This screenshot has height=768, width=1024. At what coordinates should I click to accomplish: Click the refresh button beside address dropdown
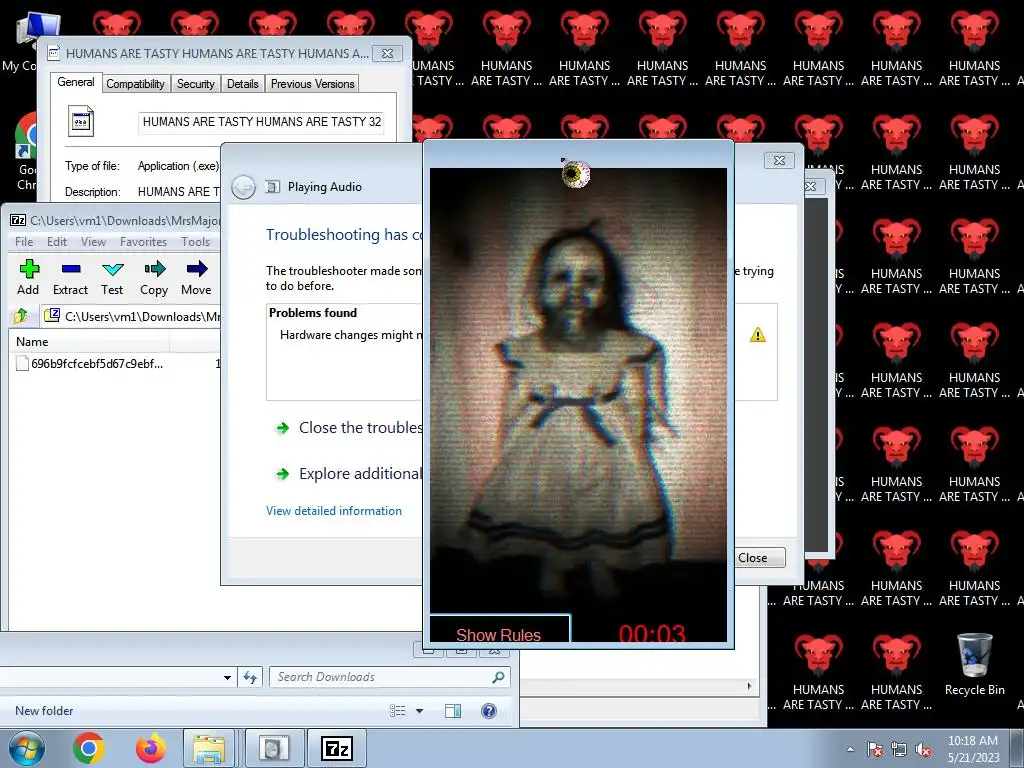[x=250, y=677]
